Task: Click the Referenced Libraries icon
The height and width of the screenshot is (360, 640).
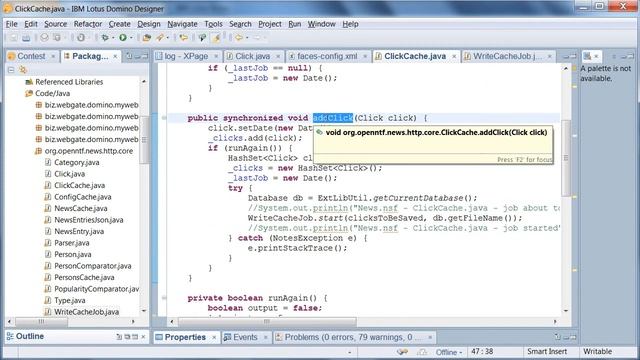Action: coord(29,82)
